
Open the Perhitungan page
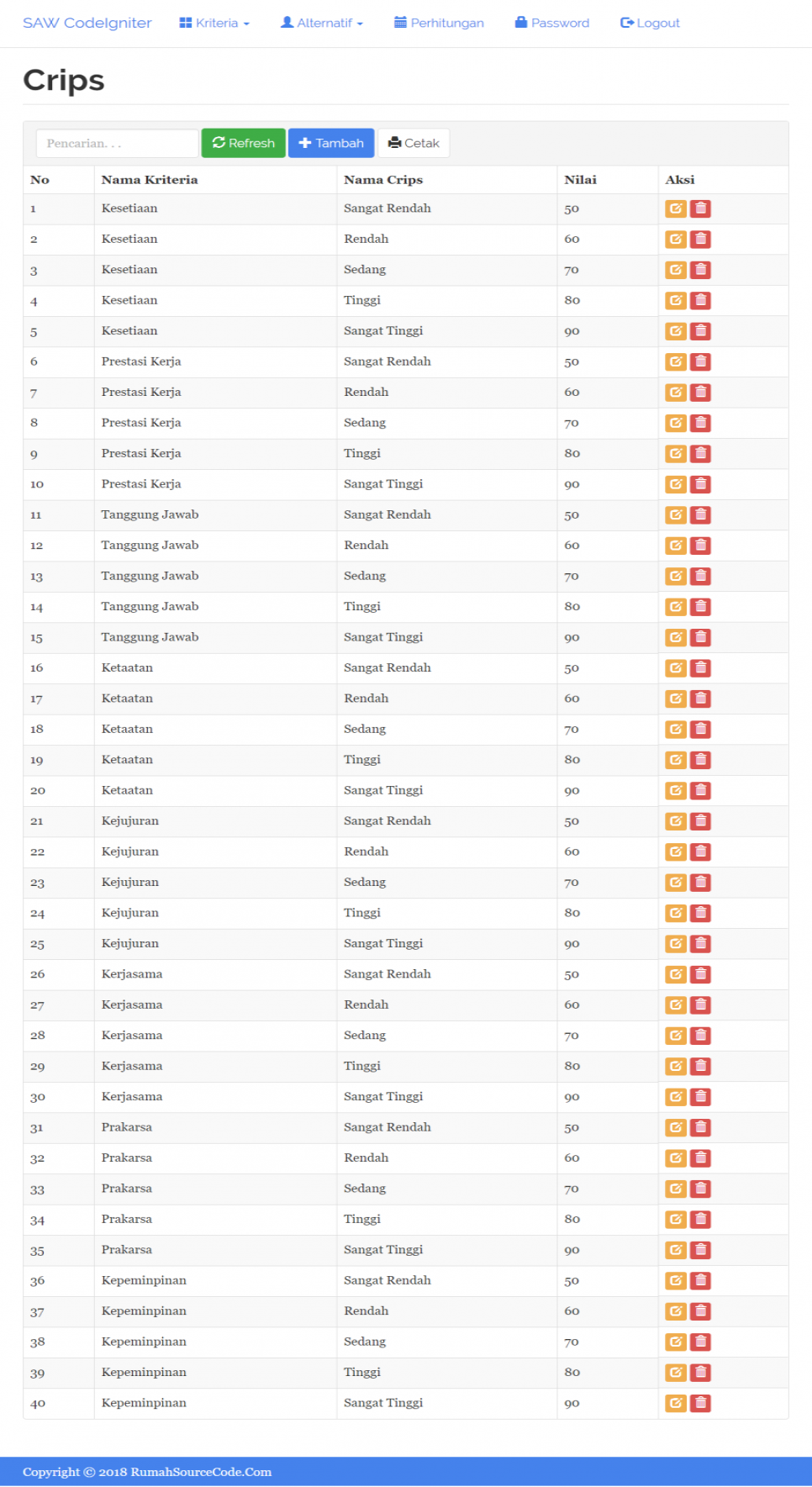coord(439,23)
